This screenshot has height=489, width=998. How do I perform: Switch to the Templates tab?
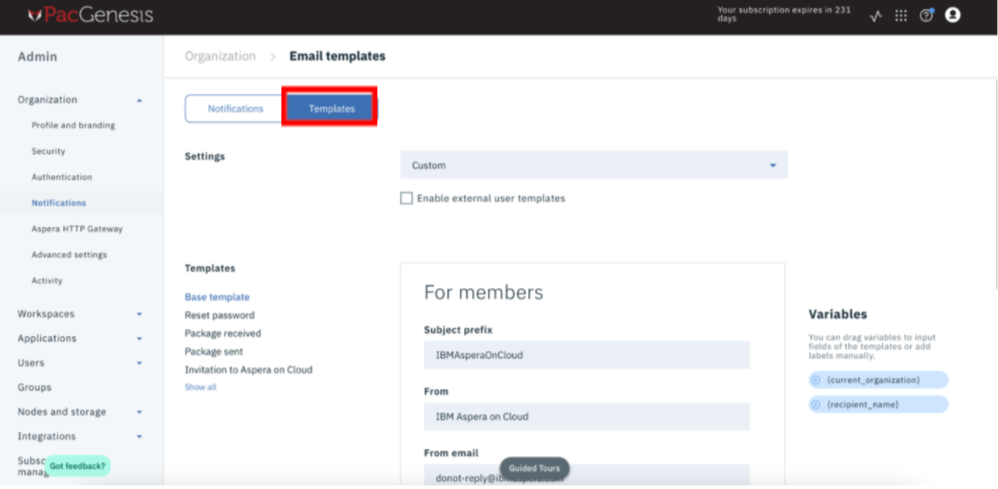[x=331, y=109]
